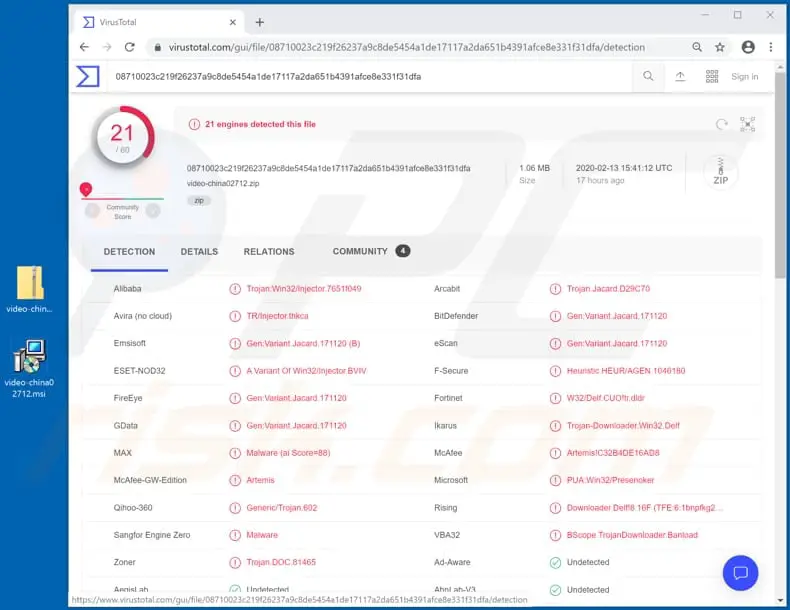This screenshot has height=610, width=790.
Task: Click TR/Injector.thkca detection text
Action: (x=277, y=316)
